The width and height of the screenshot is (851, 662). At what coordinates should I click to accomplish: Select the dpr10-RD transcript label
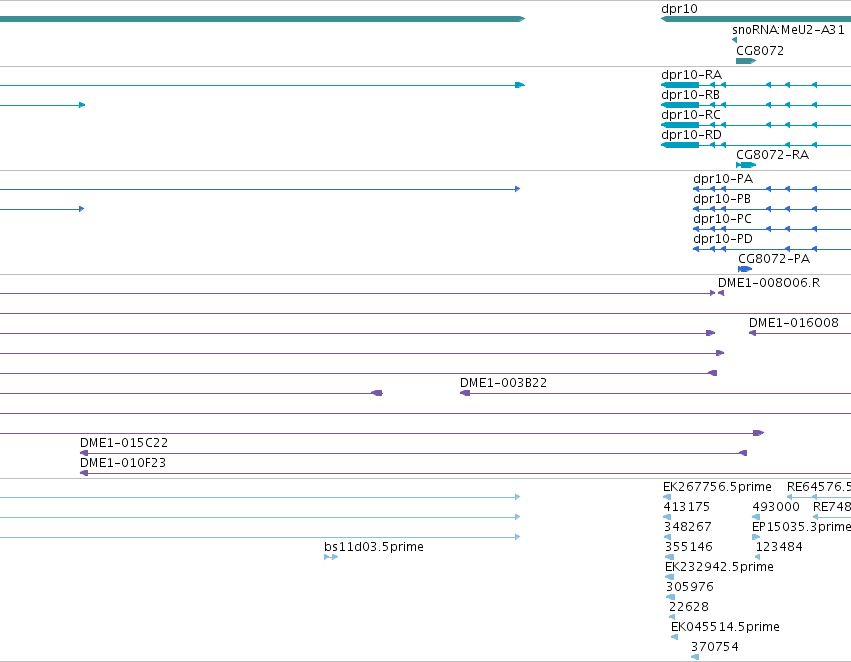691,135
